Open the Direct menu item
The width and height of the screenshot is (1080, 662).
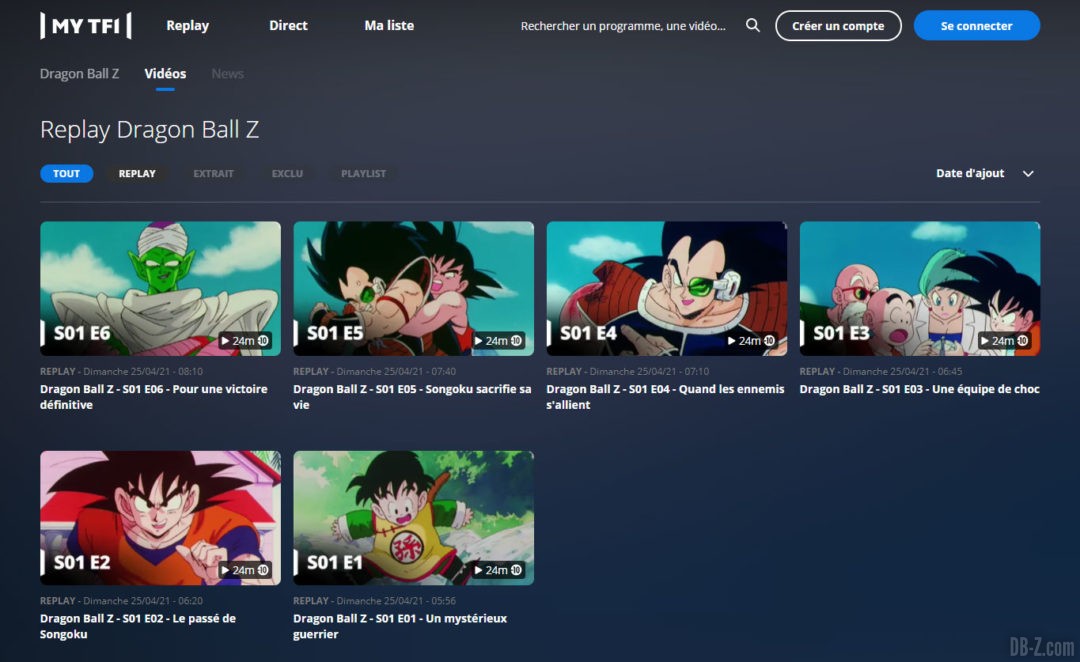click(288, 25)
